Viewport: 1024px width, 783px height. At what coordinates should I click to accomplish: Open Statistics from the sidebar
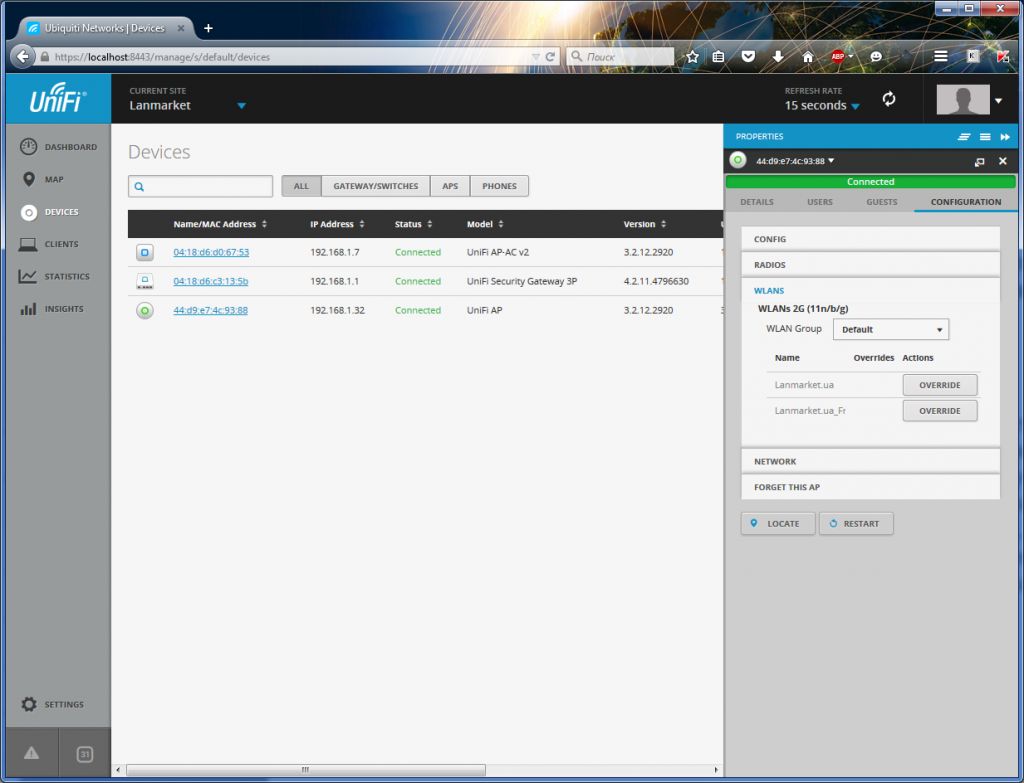(29, 277)
